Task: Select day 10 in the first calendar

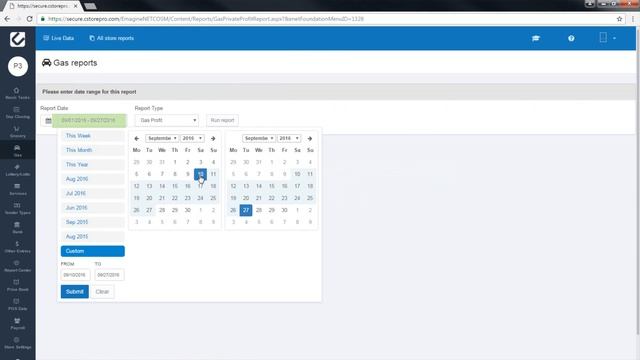Action: click(200, 174)
